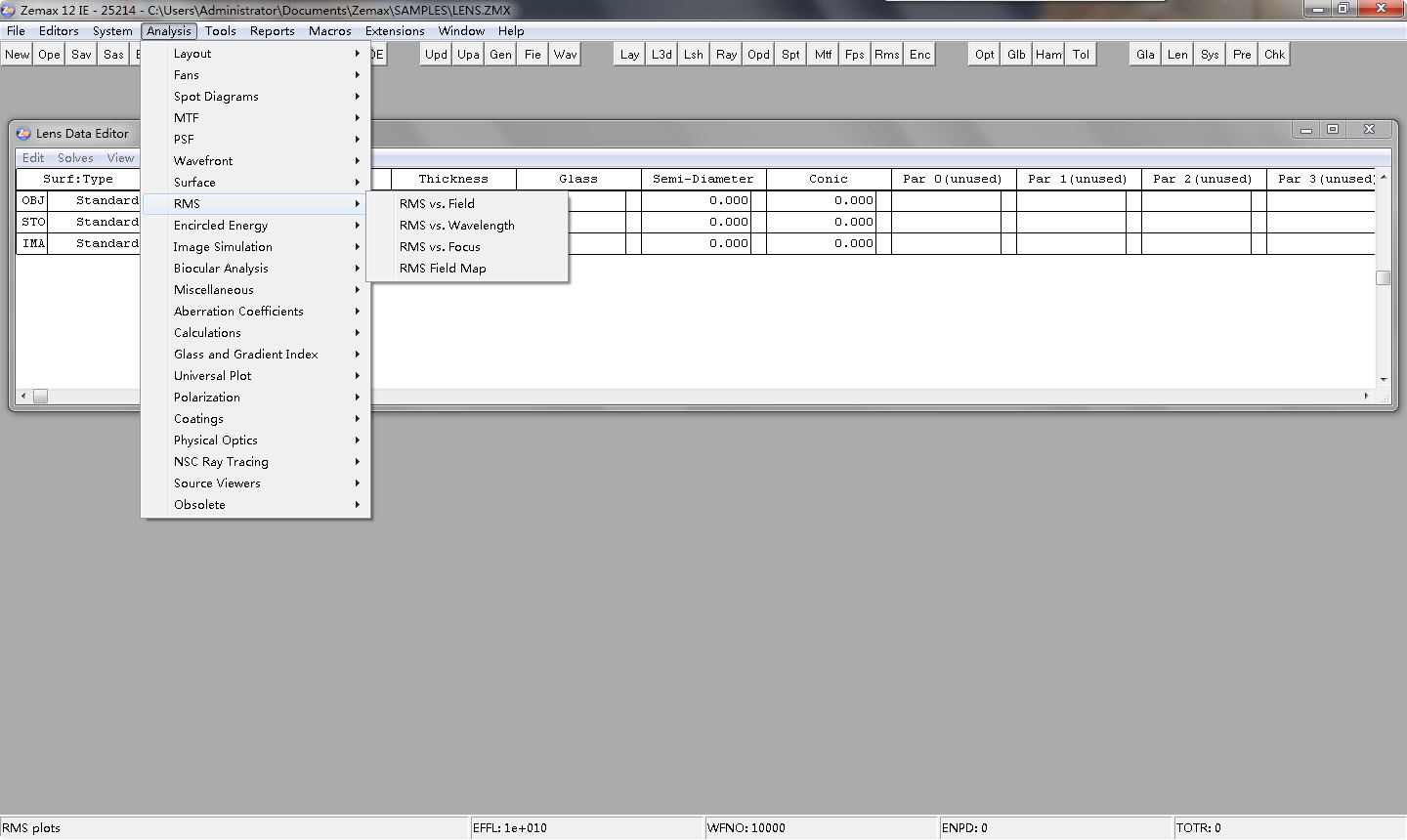Click the Lens Data Editor vertical scrollbar thumb

[1383, 277]
